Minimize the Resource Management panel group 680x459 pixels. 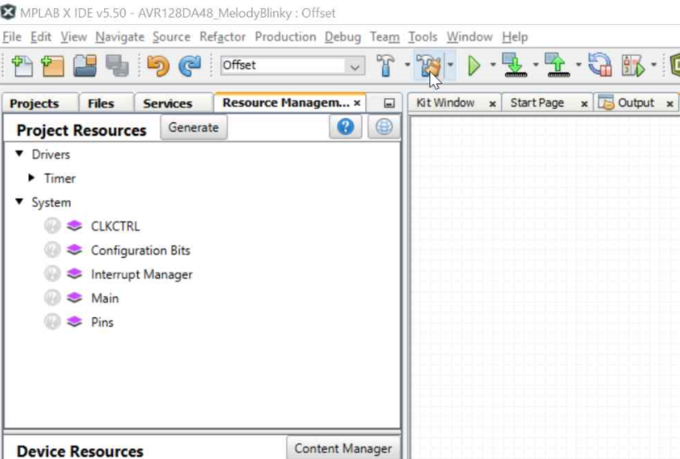click(x=389, y=103)
